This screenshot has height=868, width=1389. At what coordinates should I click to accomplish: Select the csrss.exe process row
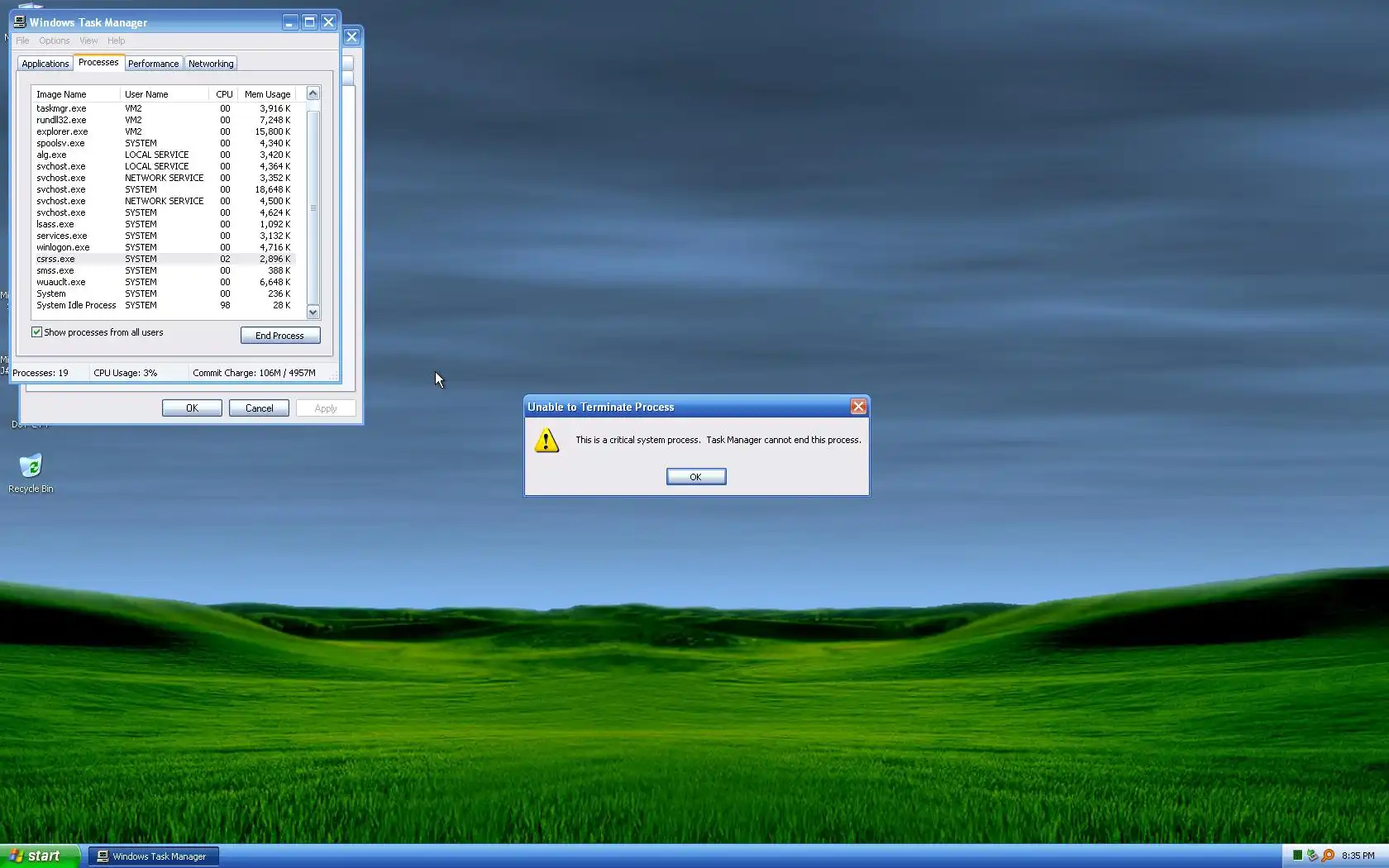164,259
